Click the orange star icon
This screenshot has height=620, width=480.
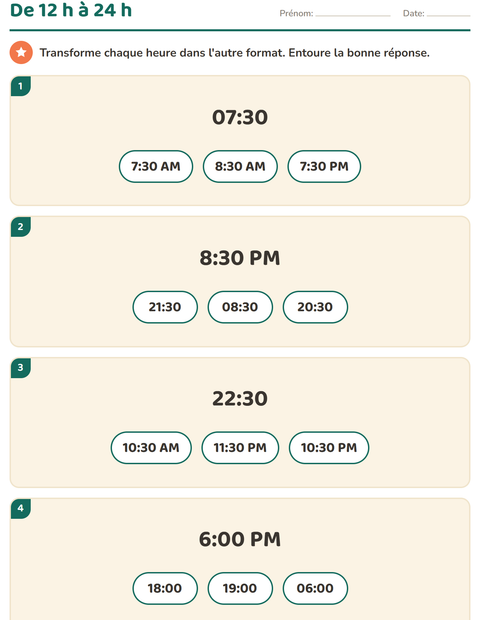[21, 52]
